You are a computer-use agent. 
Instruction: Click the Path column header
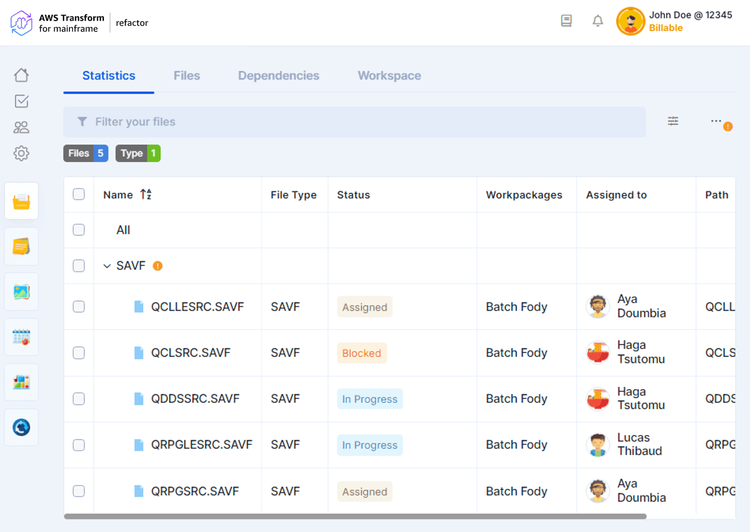click(717, 195)
